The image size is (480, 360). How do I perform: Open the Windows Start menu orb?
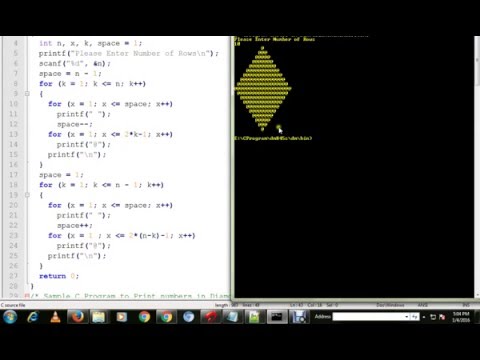coord(10,317)
